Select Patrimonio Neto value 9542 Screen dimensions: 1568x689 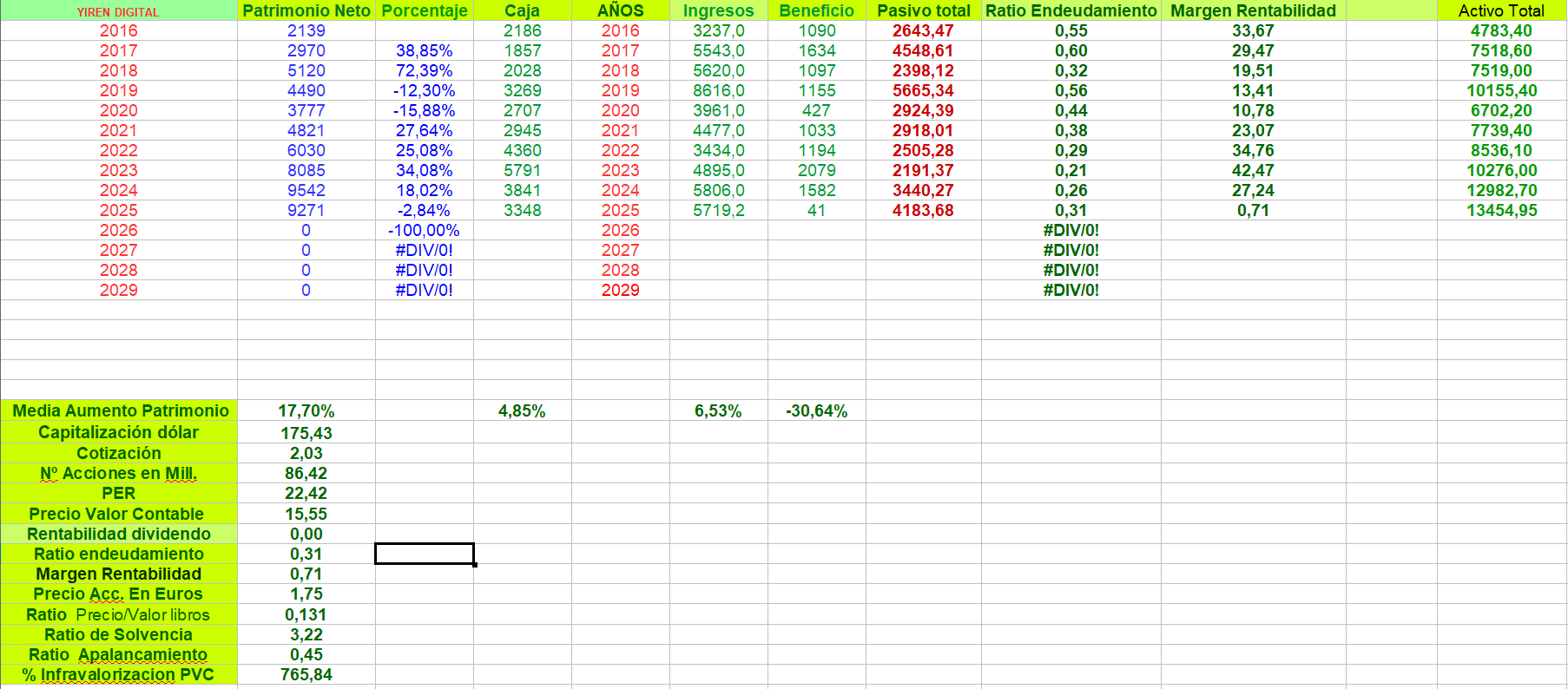coord(306,191)
